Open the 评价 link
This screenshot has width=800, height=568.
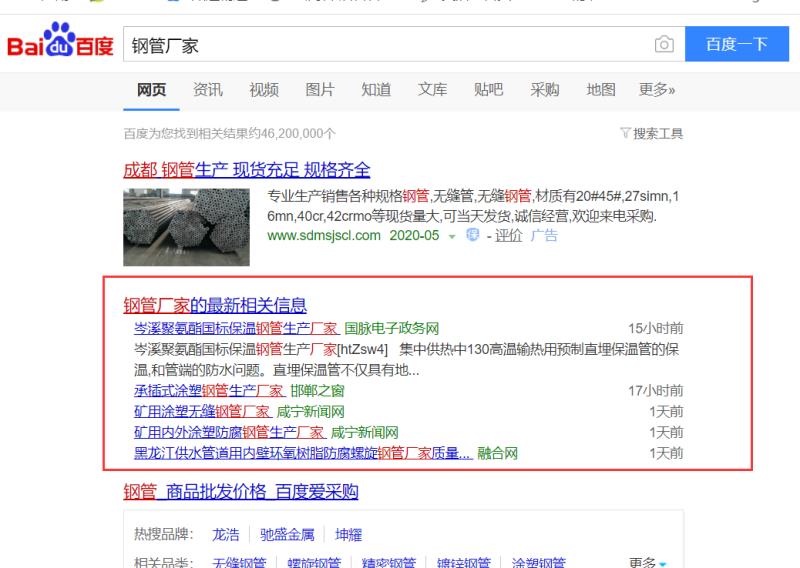click(x=509, y=235)
